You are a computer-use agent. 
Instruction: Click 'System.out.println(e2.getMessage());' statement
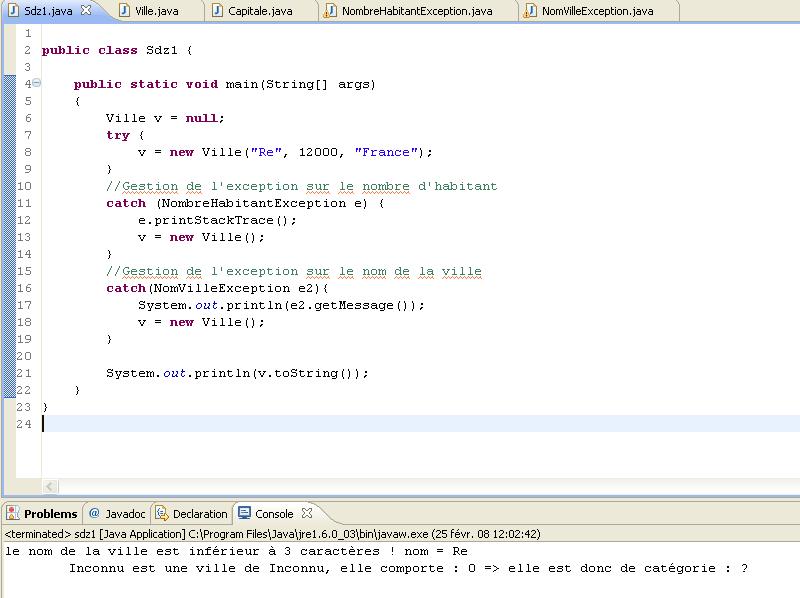281,305
